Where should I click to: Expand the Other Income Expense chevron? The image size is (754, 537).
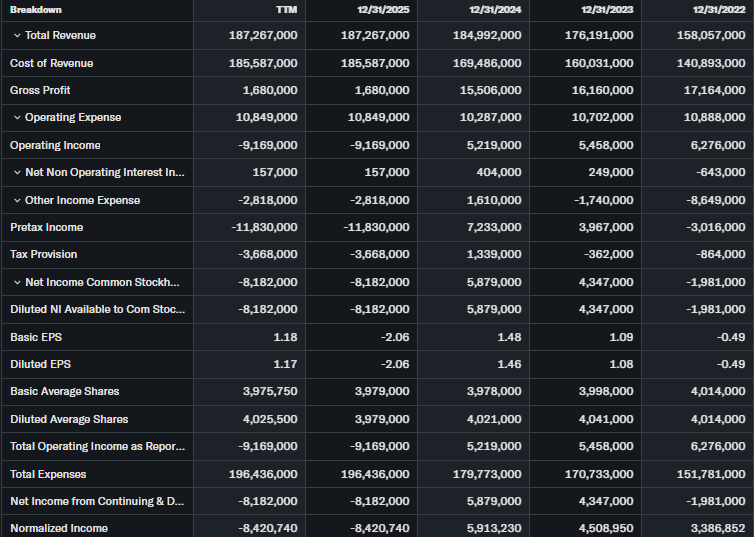[17, 200]
